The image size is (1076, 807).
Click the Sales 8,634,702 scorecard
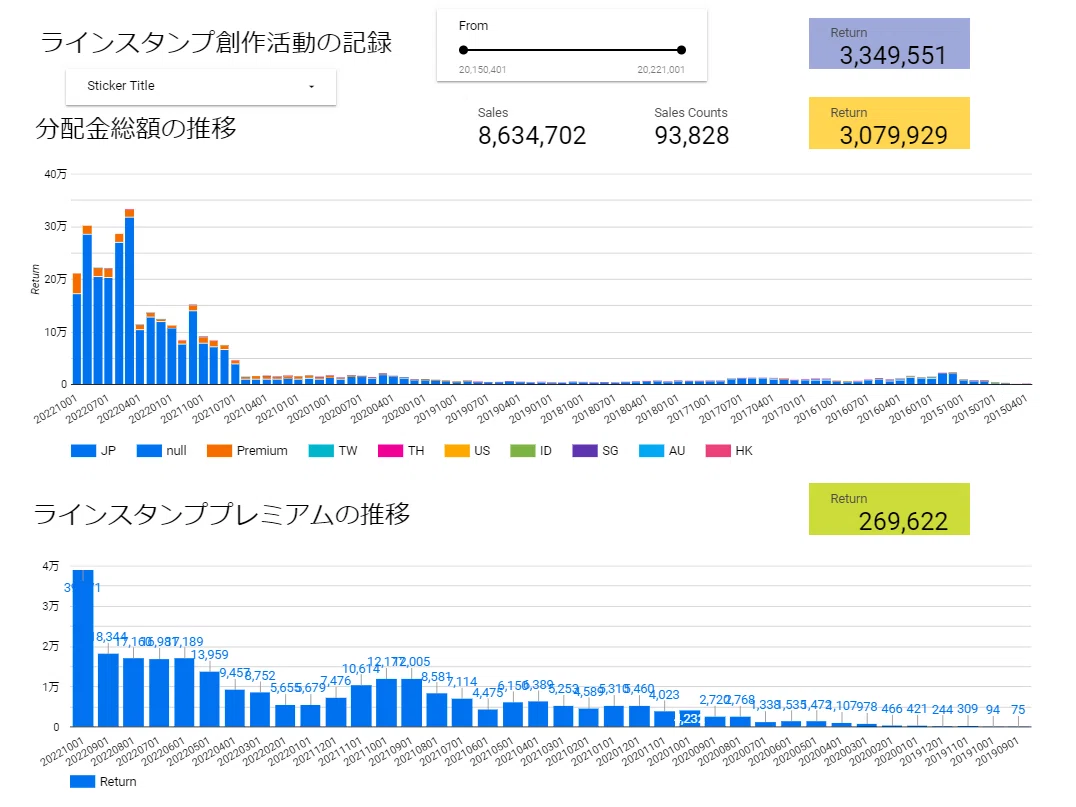pyautogui.click(x=532, y=127)
